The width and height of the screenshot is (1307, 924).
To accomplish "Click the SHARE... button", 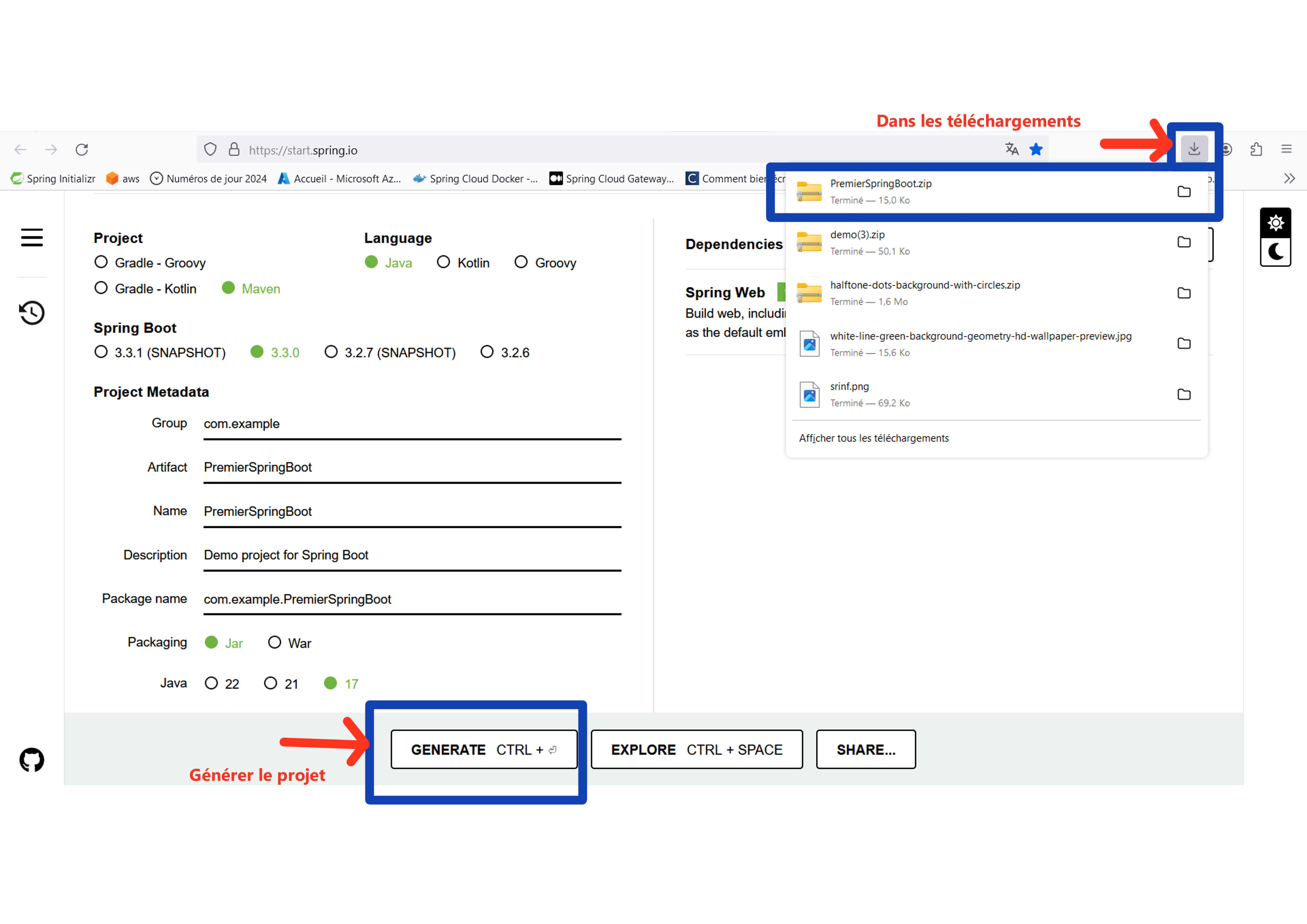I will coord(866,749).
